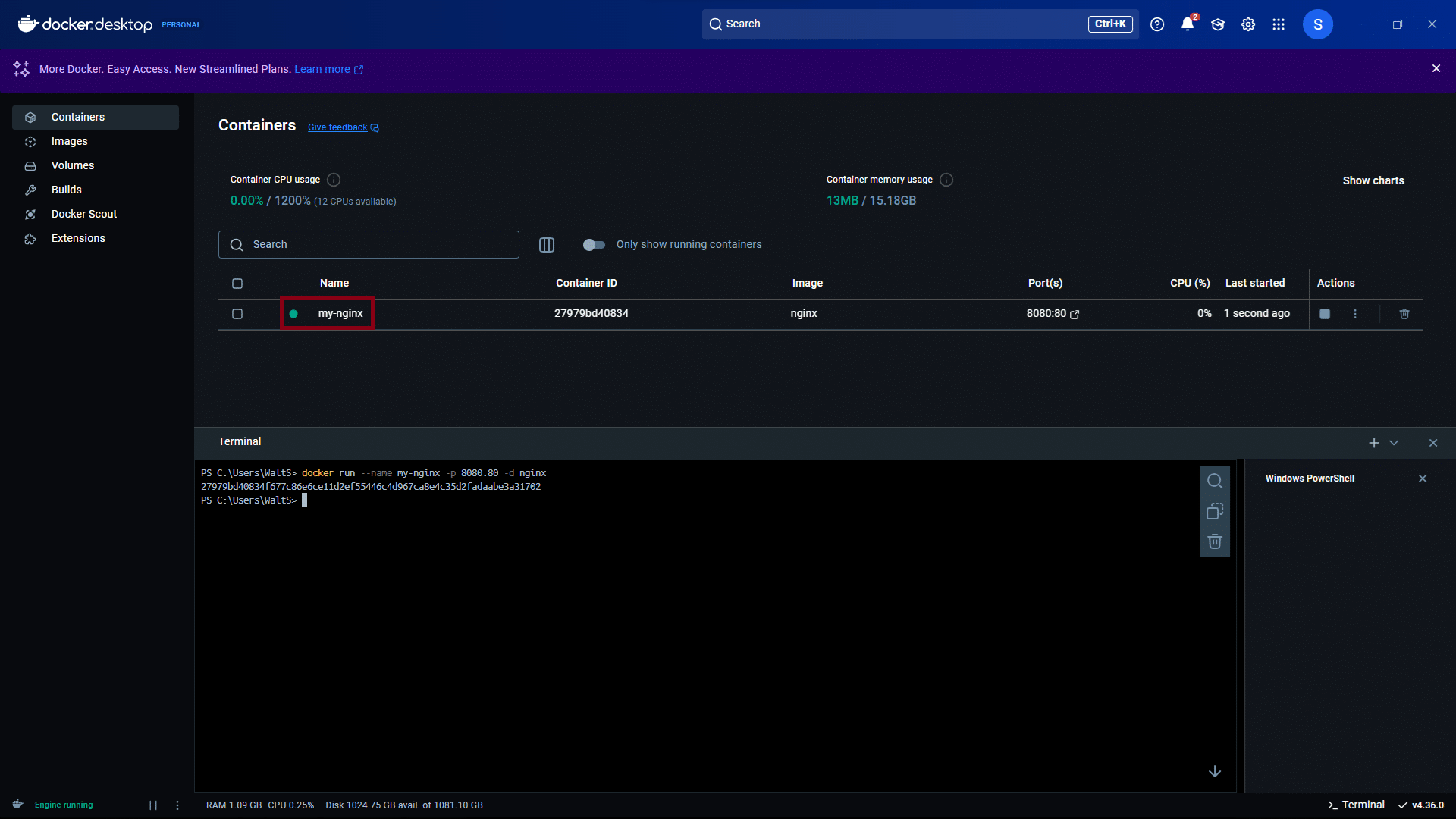Expand the new terminal options chevron
Image resolution: width=1456 pixels, height=819 pixels.
[x=1394, y=443]
